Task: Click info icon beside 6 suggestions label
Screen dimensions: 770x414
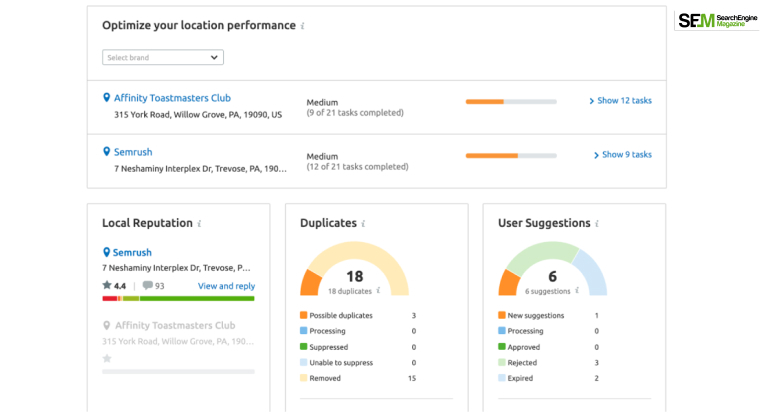Action: [577, 291]
